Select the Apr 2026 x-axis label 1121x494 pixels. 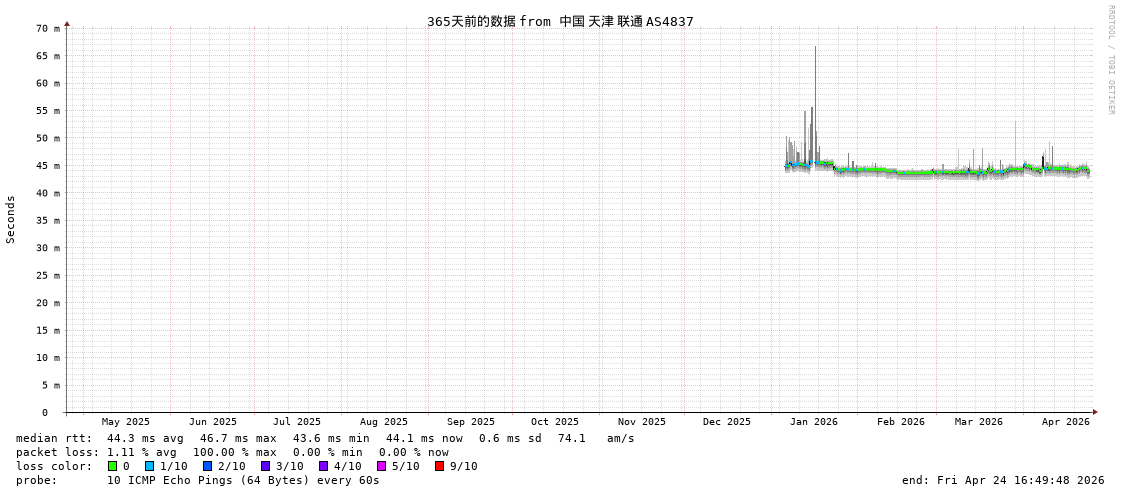click(x=1065, y=422)
